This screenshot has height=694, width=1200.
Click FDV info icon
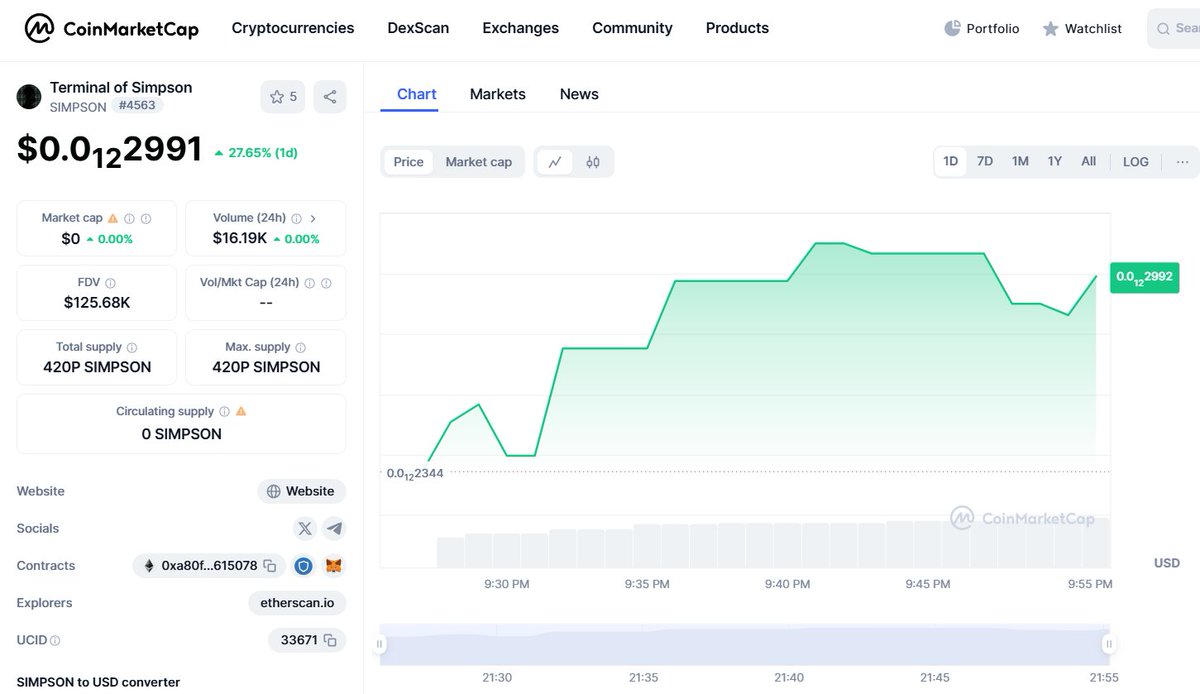[110, 283]
